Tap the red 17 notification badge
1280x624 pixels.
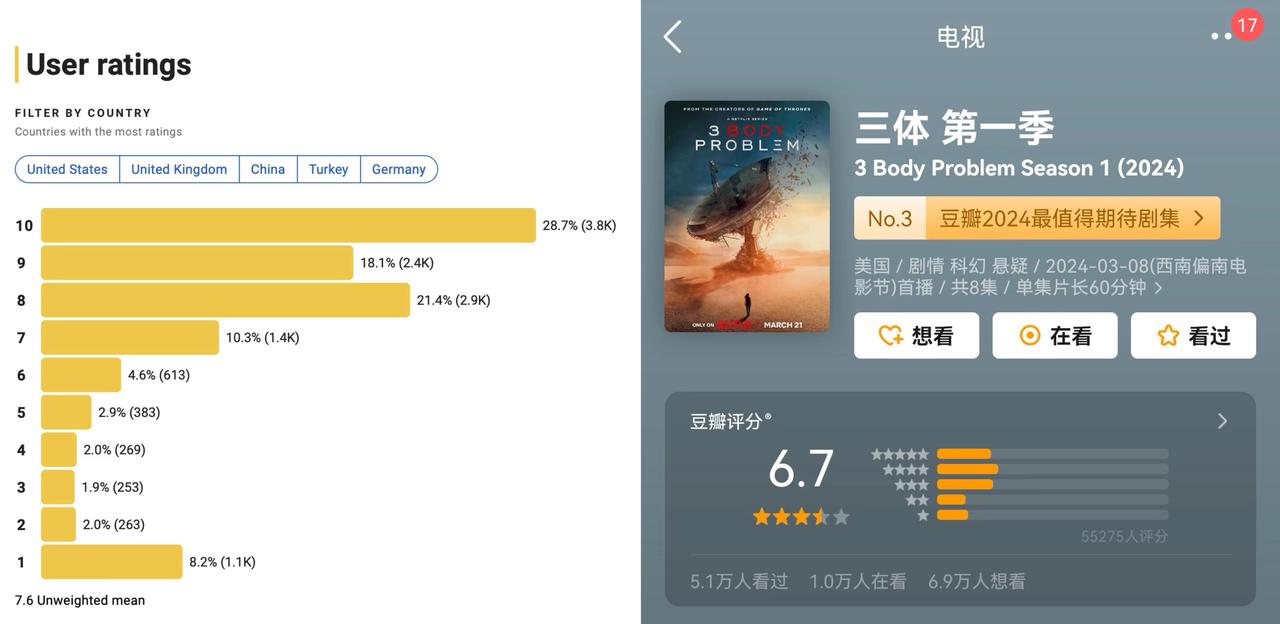pyautogui.click(x=1246, y=24)
